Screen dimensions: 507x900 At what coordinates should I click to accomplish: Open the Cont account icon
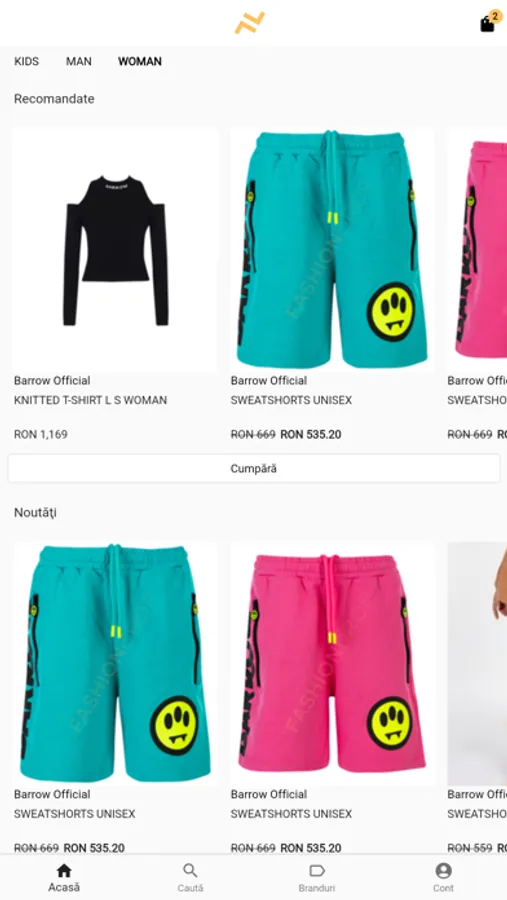pyautogui.click(x=443, y=871)
